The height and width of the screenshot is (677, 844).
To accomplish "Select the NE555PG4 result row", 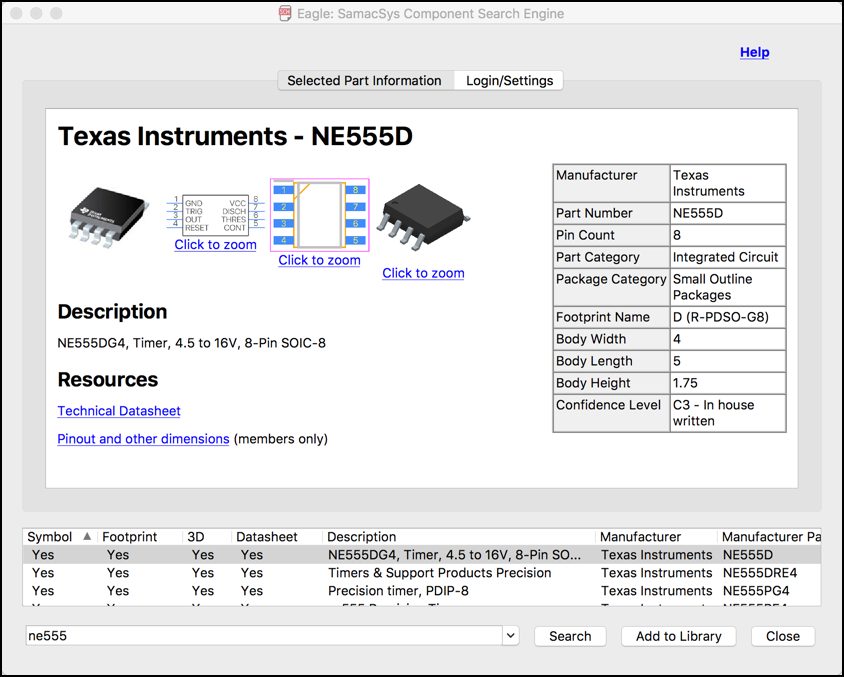I will tap(420, 591).
